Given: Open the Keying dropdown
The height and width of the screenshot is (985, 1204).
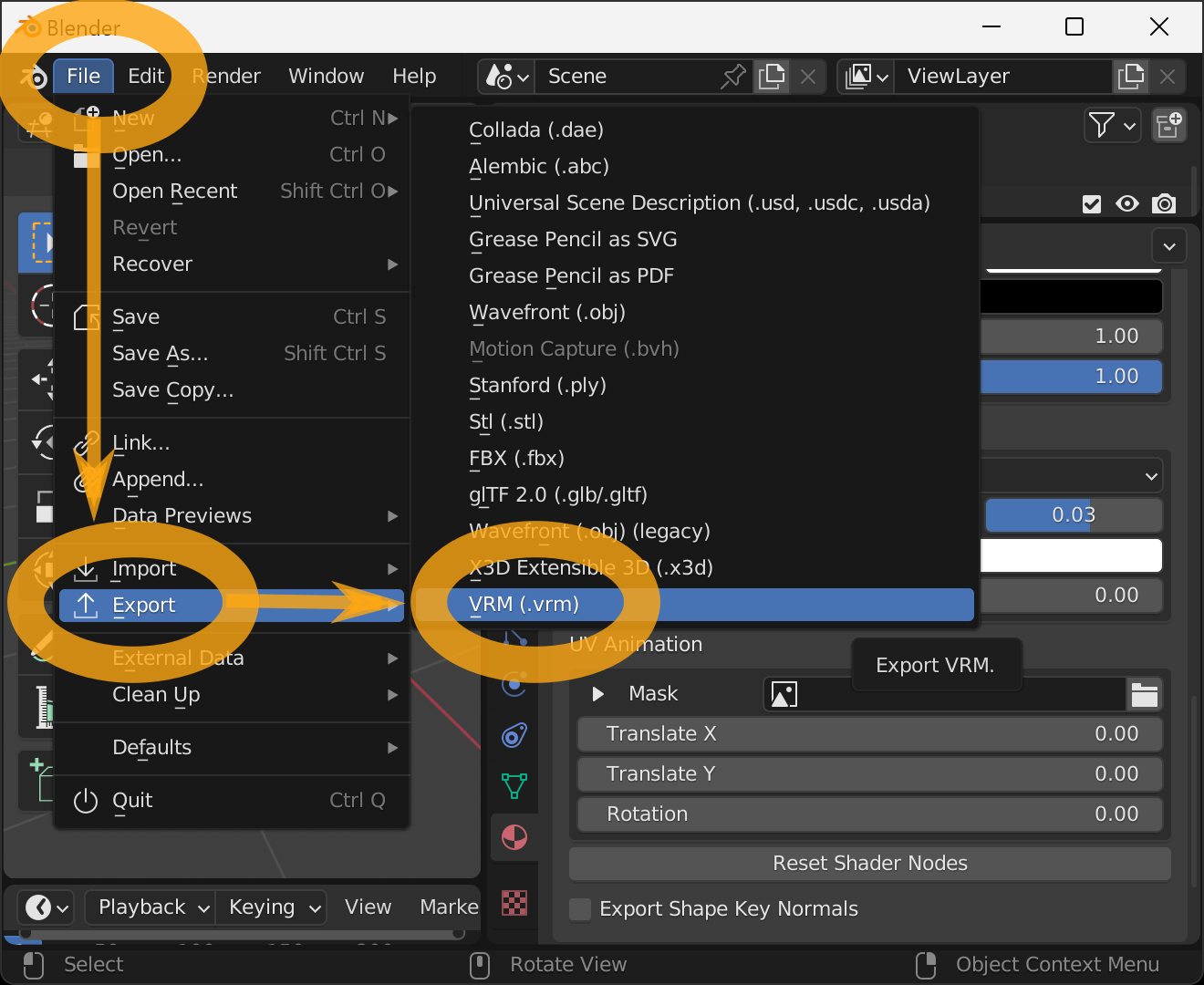Looking at the screenshot, I should 271,907.
